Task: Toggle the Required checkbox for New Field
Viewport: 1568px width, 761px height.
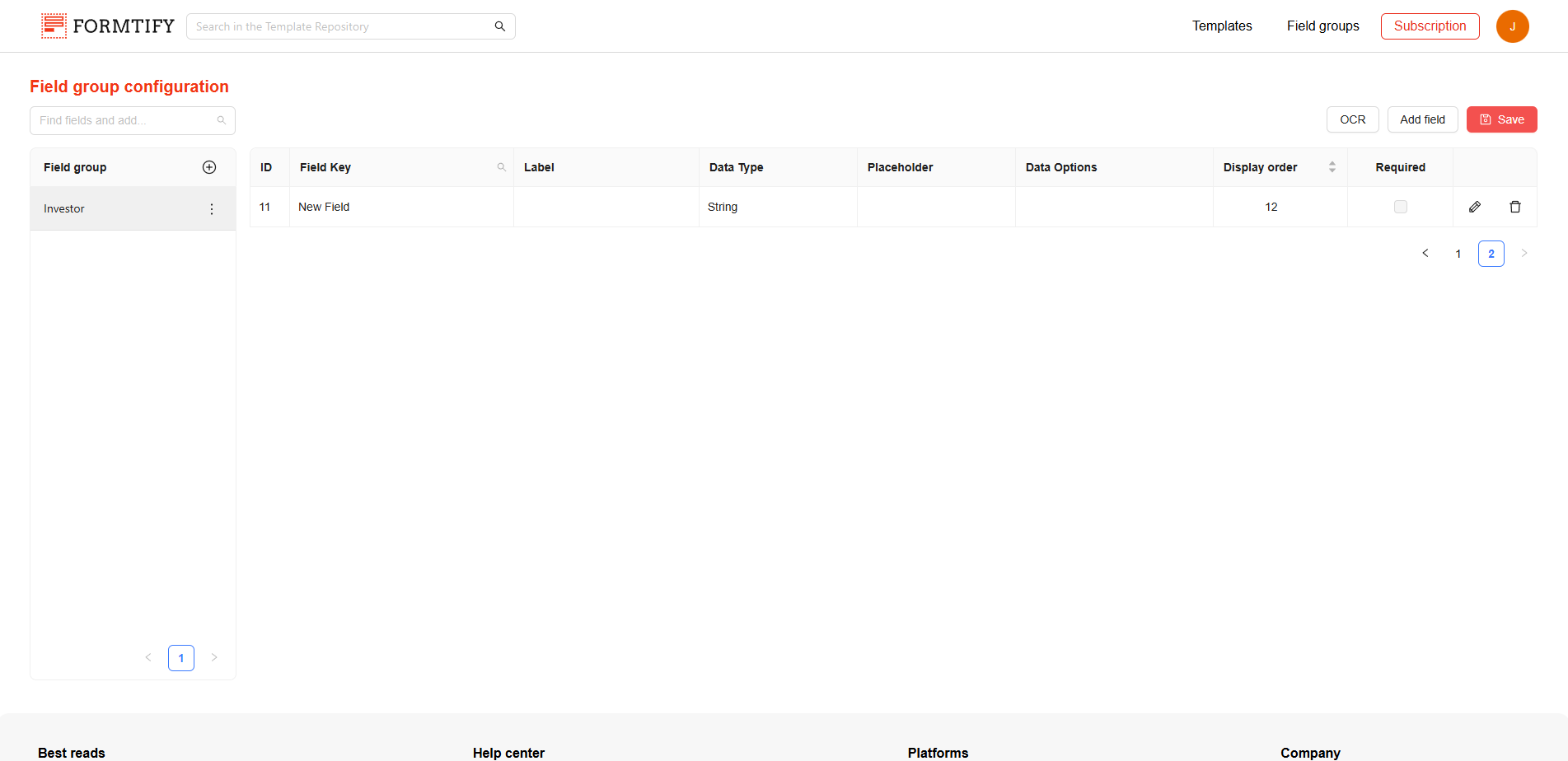Action: tap(1400, 207)
